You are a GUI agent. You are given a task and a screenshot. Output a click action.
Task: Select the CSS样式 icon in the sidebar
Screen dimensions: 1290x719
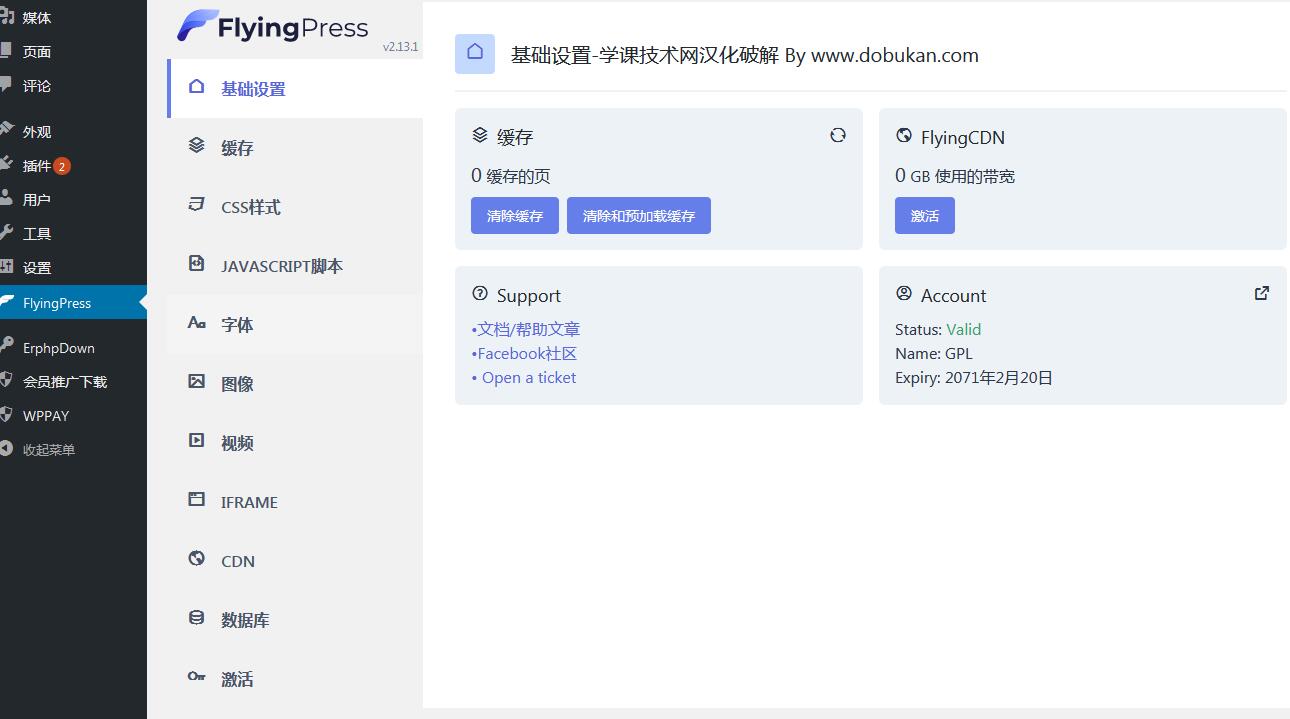coord(197,205)
